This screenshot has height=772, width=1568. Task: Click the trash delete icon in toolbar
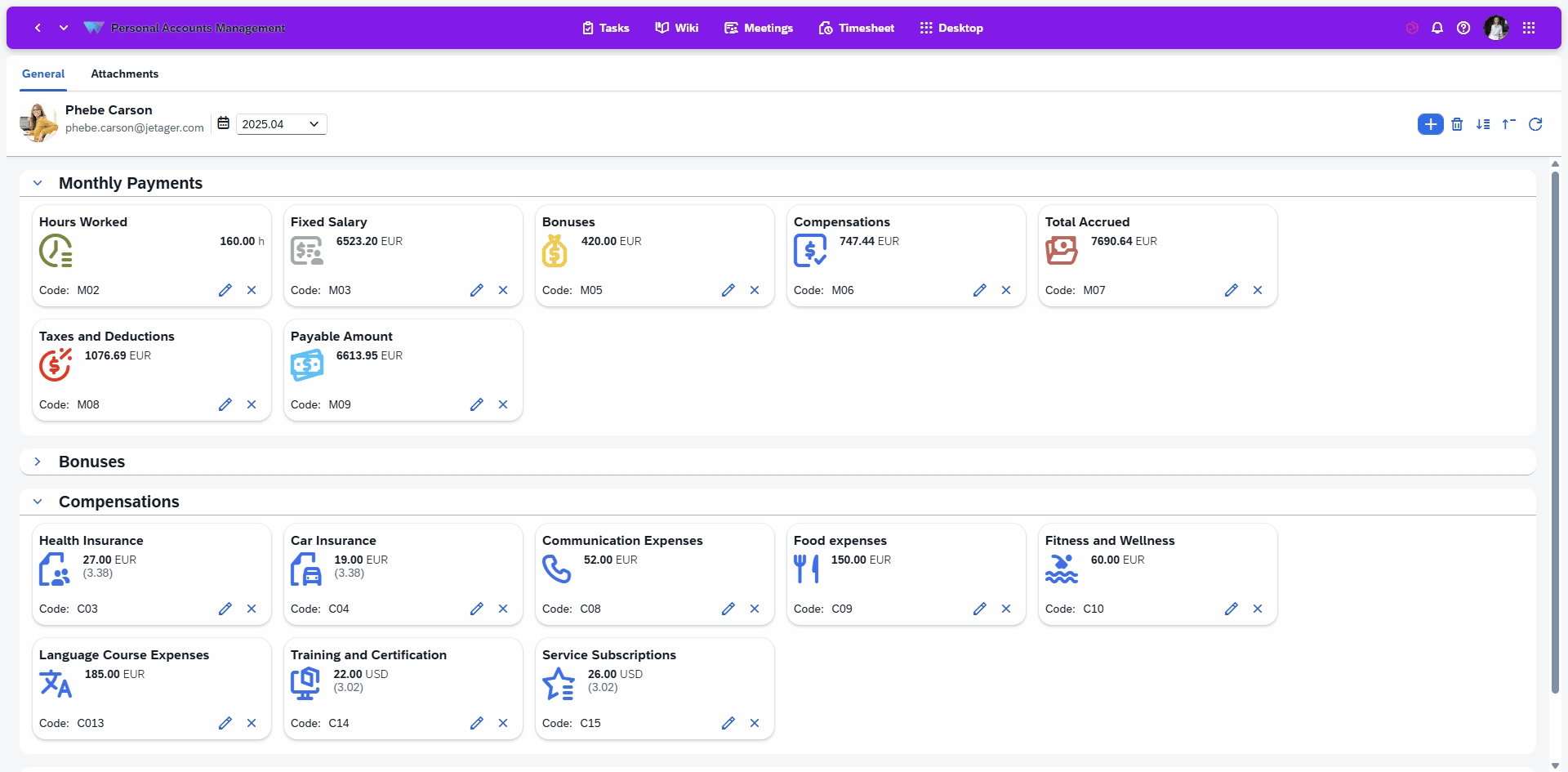(x=1457, y=124)
